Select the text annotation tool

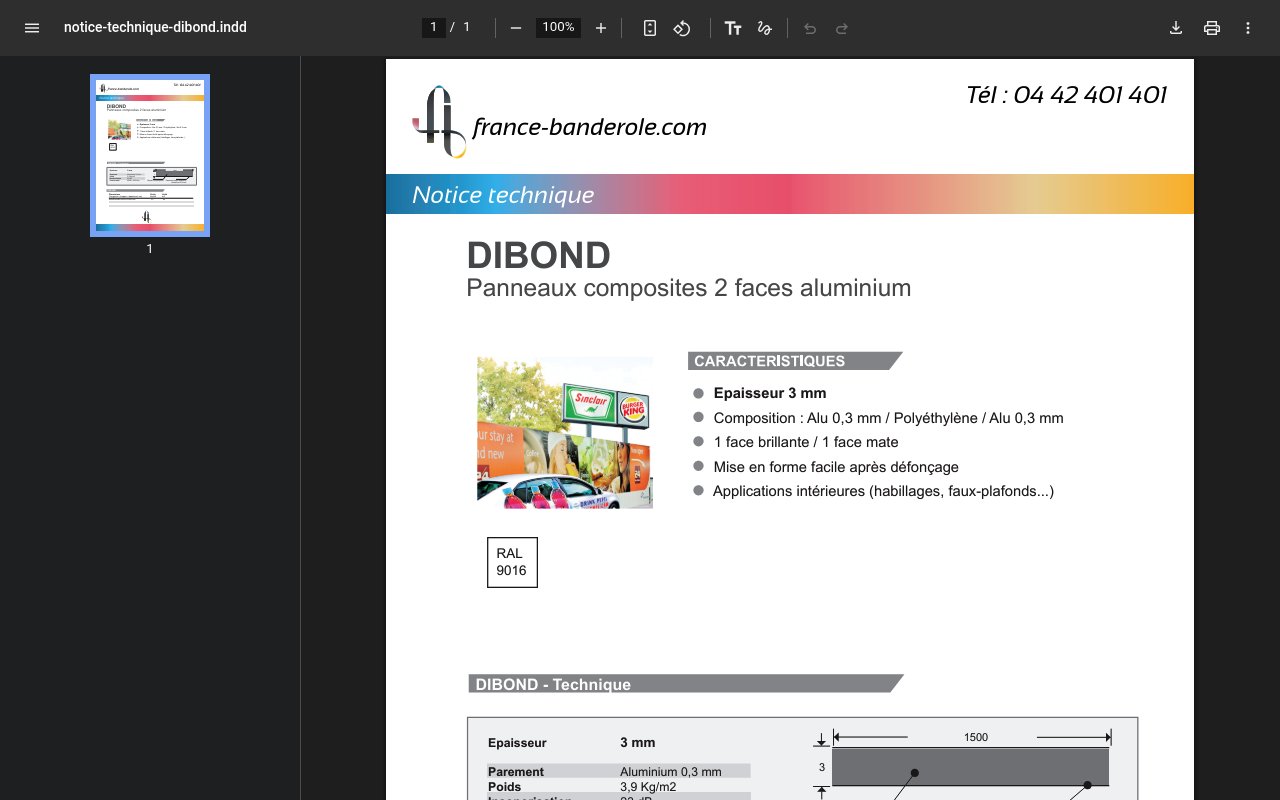coord(733,28)
